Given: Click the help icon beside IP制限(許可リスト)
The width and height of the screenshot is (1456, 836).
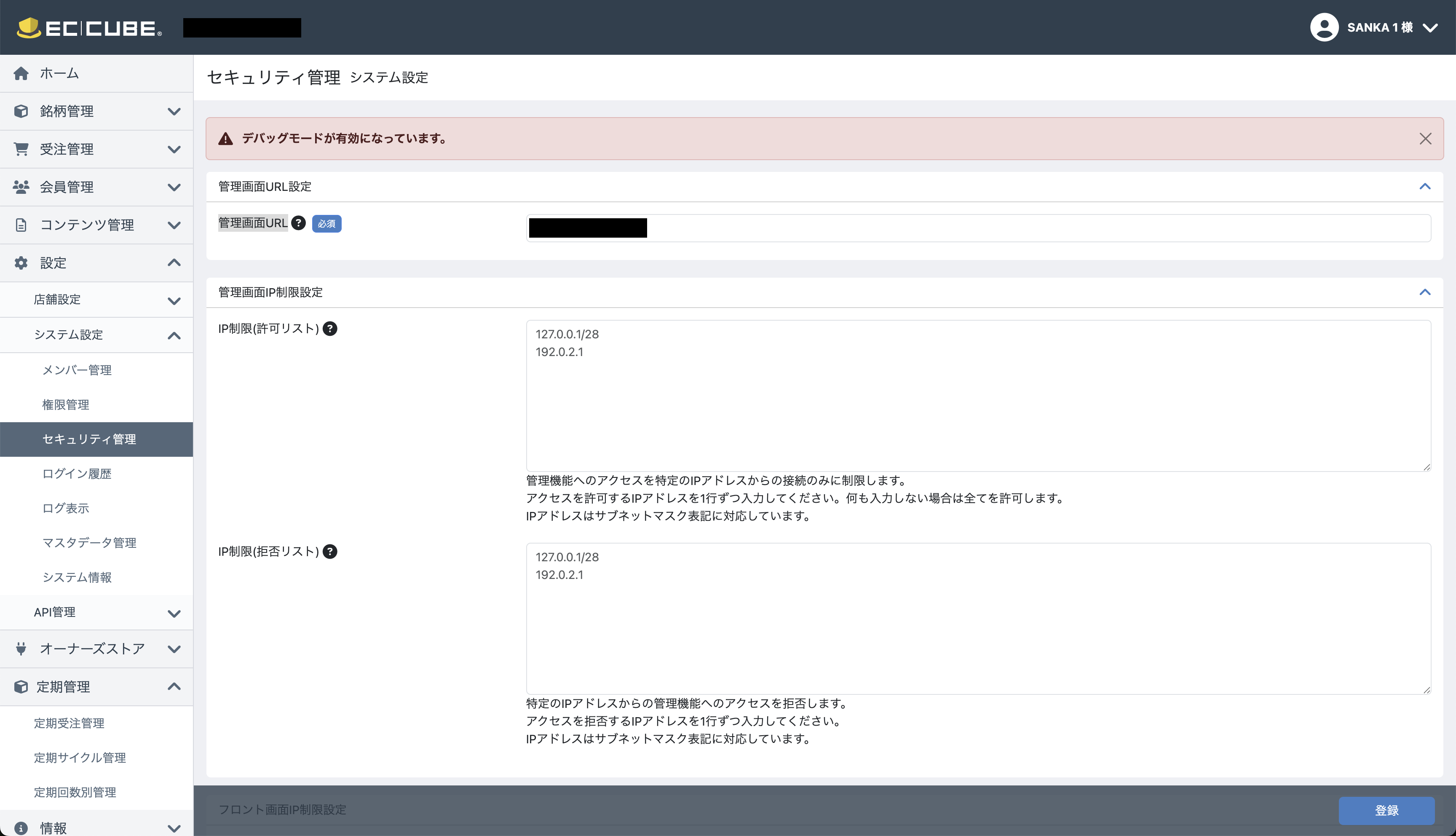Looking at the screenshot, I should (x=330, y=328).
